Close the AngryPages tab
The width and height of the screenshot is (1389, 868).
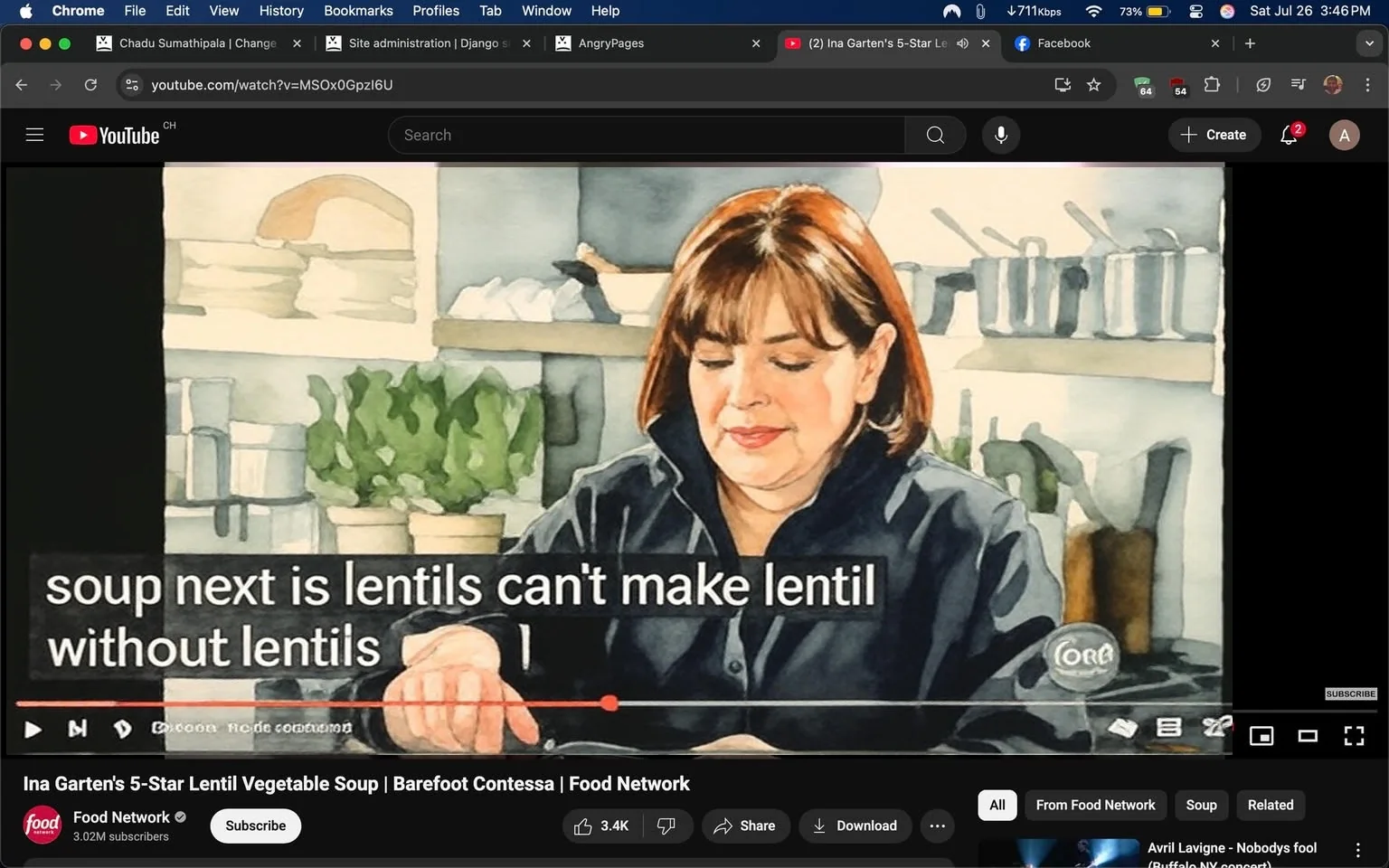pos(756,43)
